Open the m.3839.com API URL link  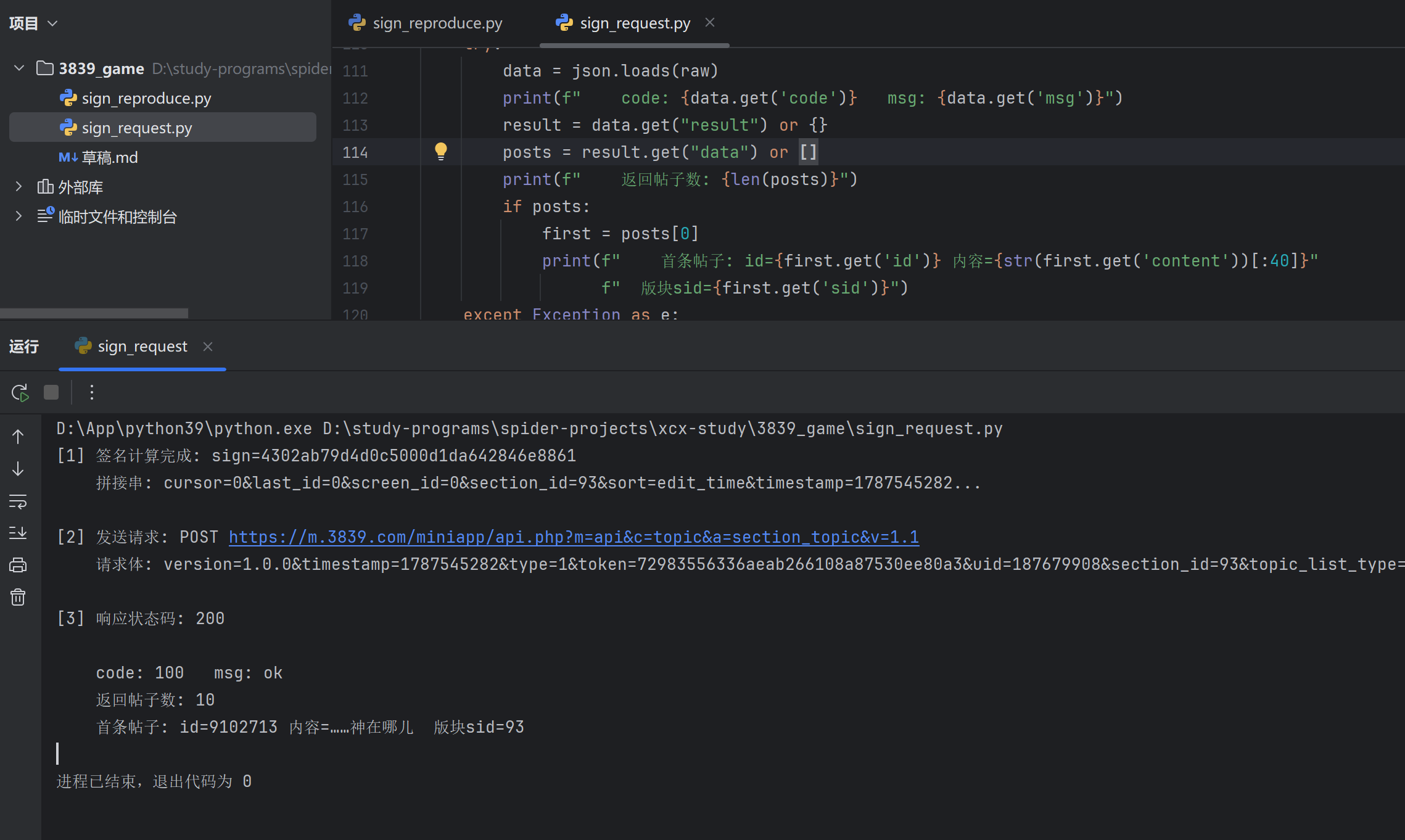point(574,537)
